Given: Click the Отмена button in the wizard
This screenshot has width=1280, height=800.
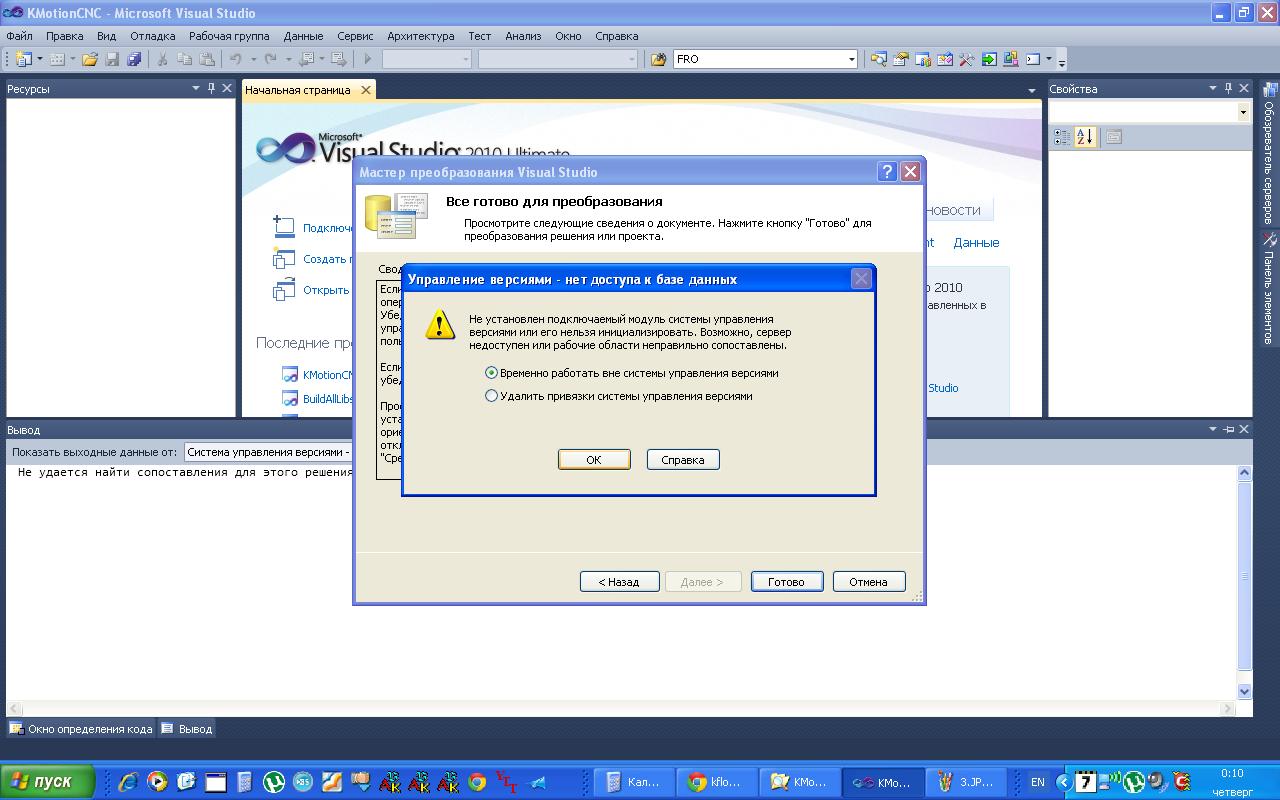Looking at the screenshot, I should [868, 582].
